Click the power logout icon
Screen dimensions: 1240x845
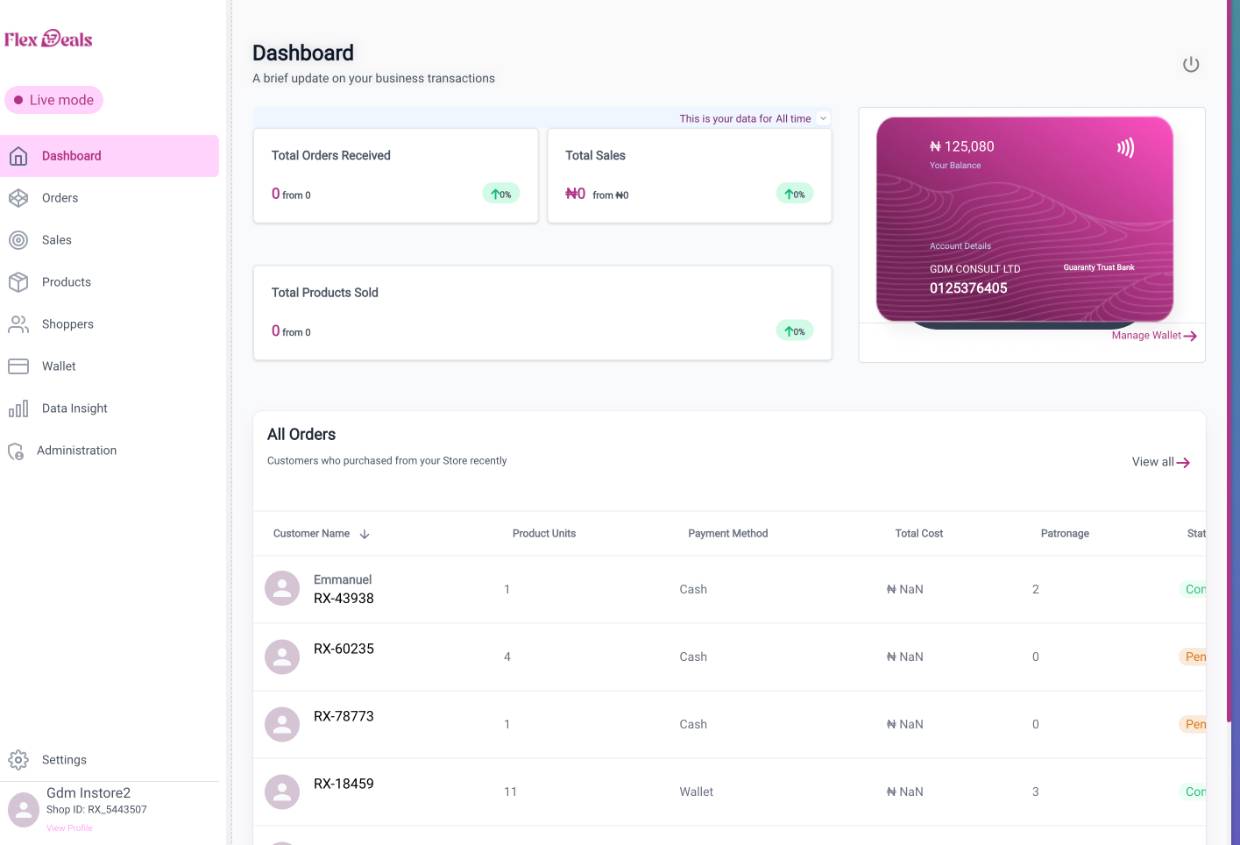[x=1191, y=65]
